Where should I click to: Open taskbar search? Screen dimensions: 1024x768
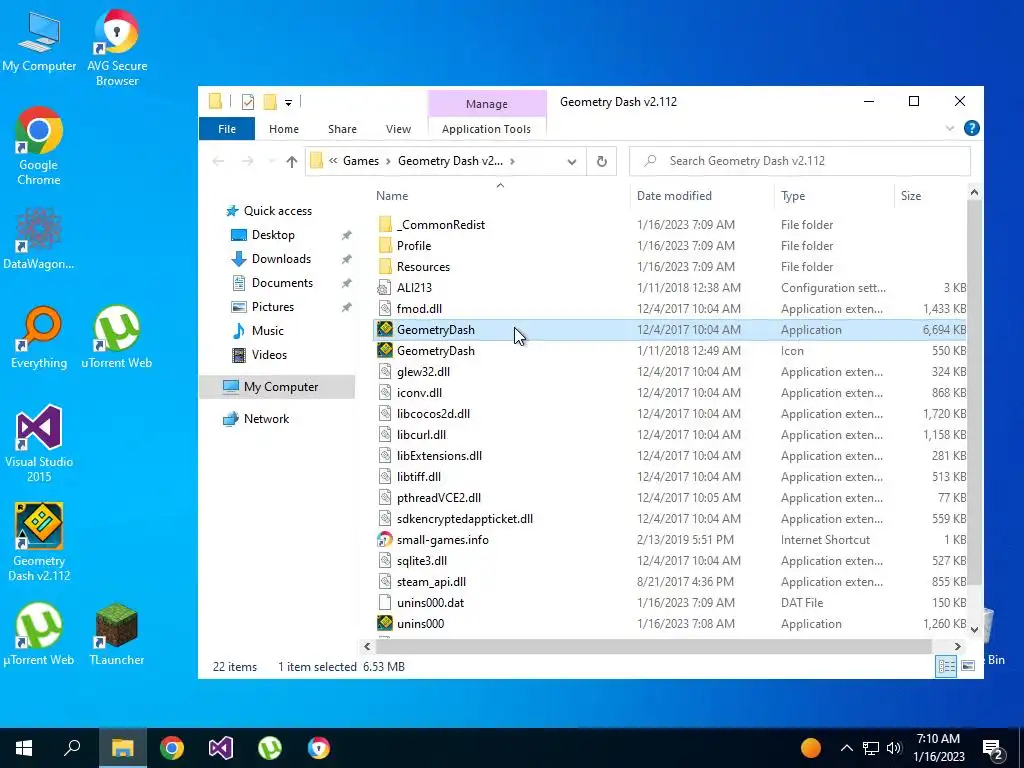tap(72, 748)
